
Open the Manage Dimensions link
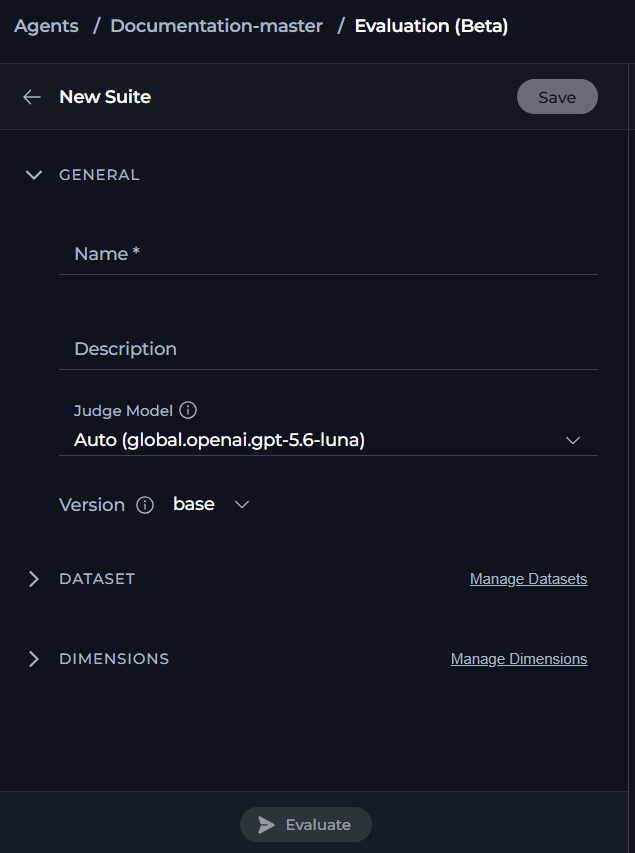point(519,659)
